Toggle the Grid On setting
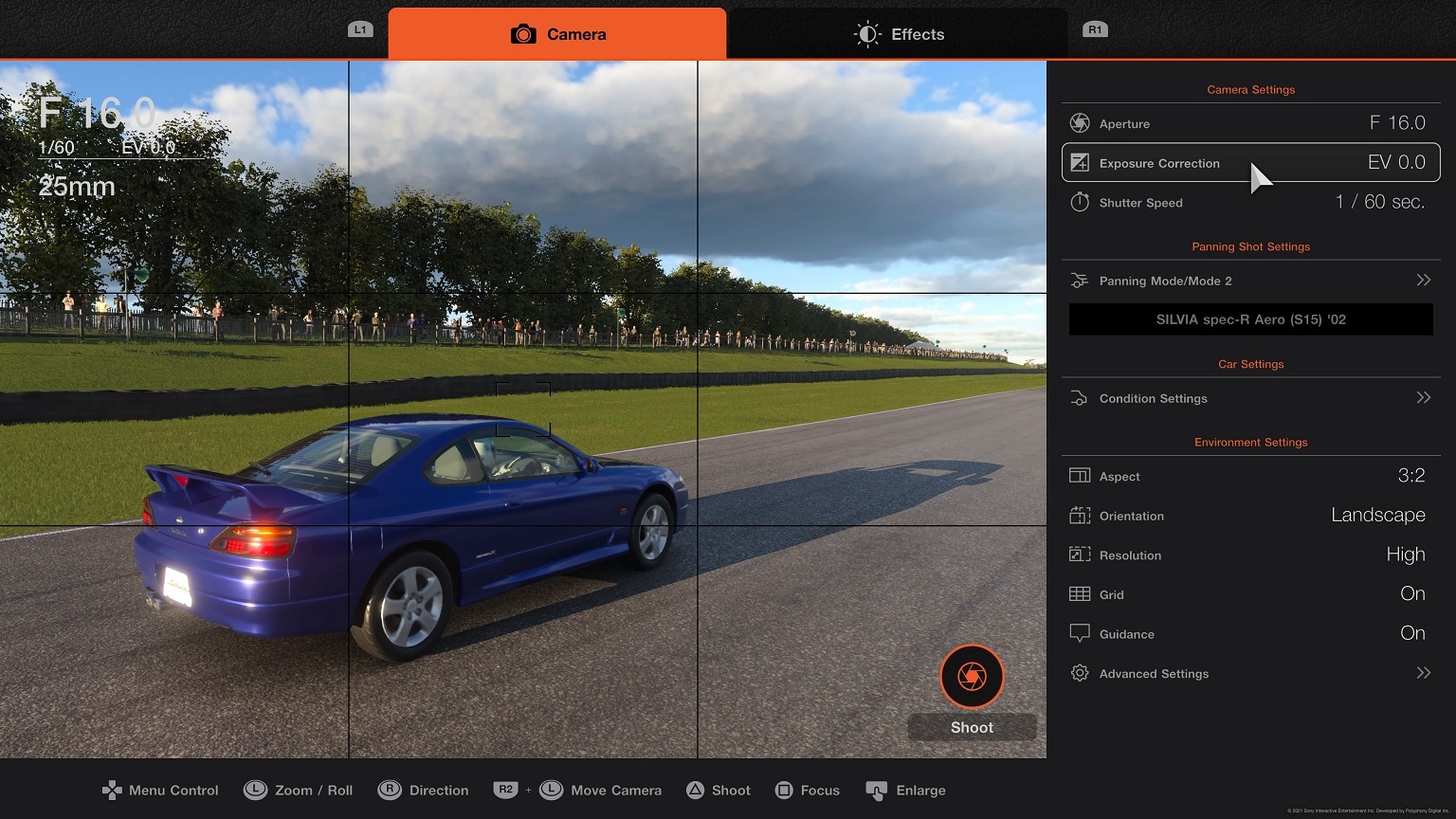Image resolution: width=1456 pixels, height=819 pixels. (1412, 593)
